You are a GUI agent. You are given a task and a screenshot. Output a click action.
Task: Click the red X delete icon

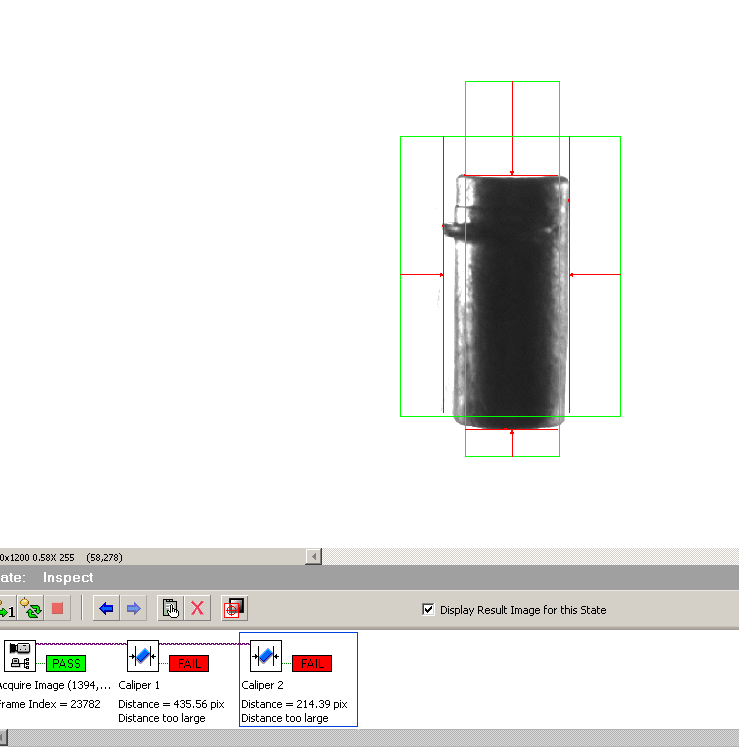[198, 608]
